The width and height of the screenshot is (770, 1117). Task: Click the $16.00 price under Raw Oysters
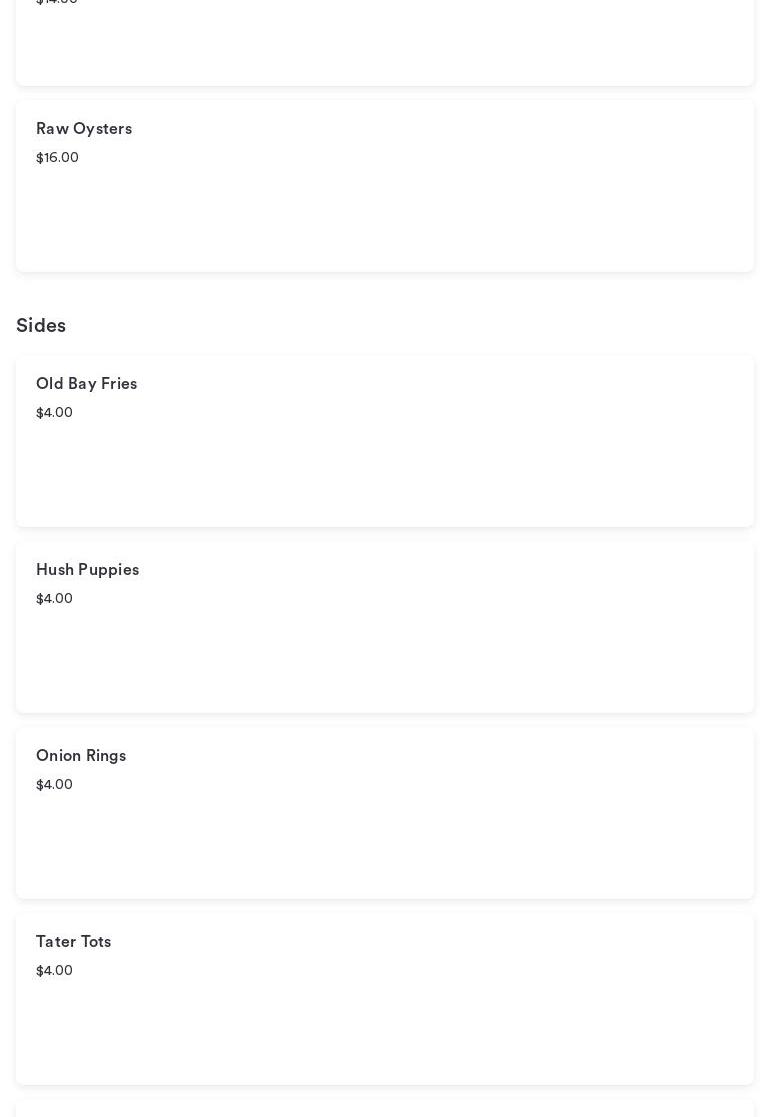(57, 158)
